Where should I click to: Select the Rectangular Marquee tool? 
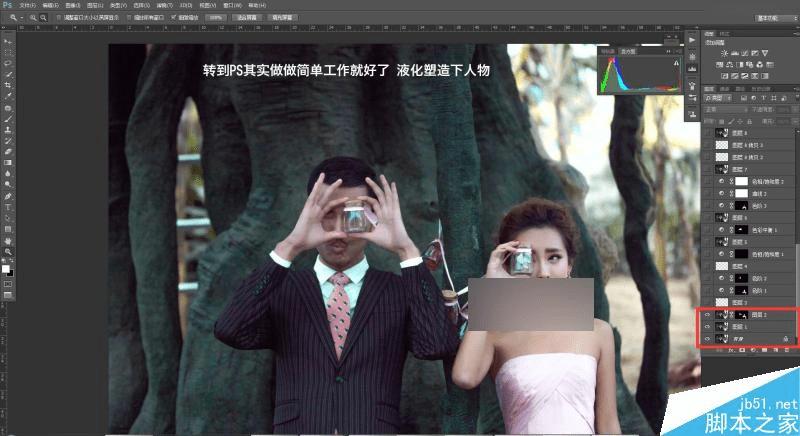[x=8, y=53]
